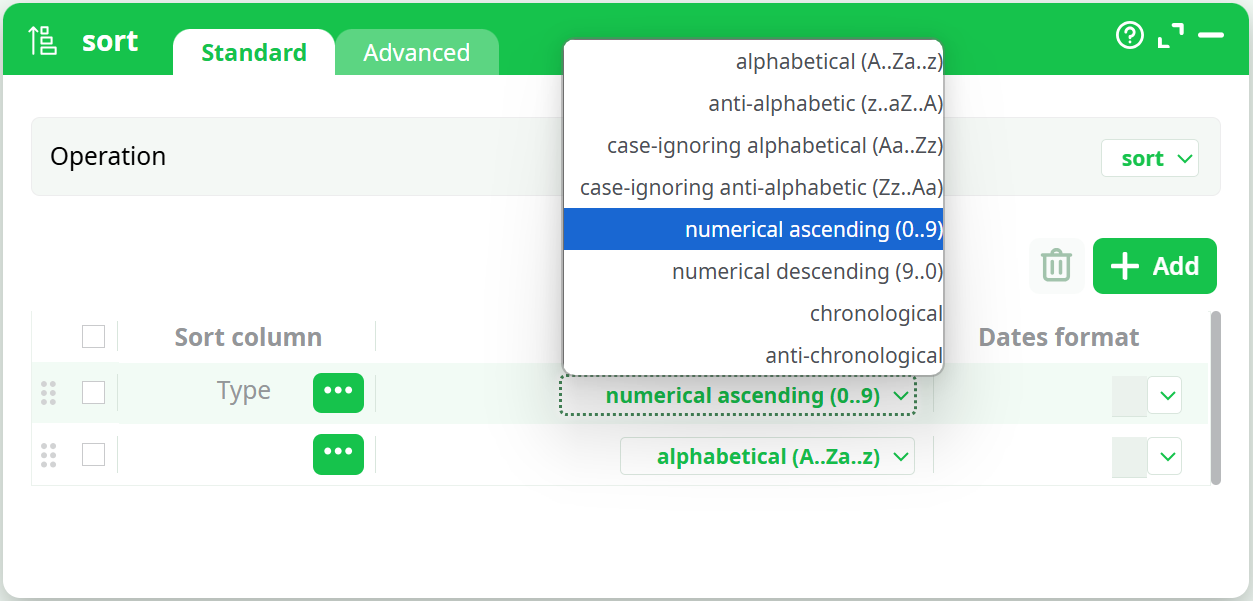Open the help question mark icon
Viewport: 1253px width, 601px height.
tap(1130, 35)
